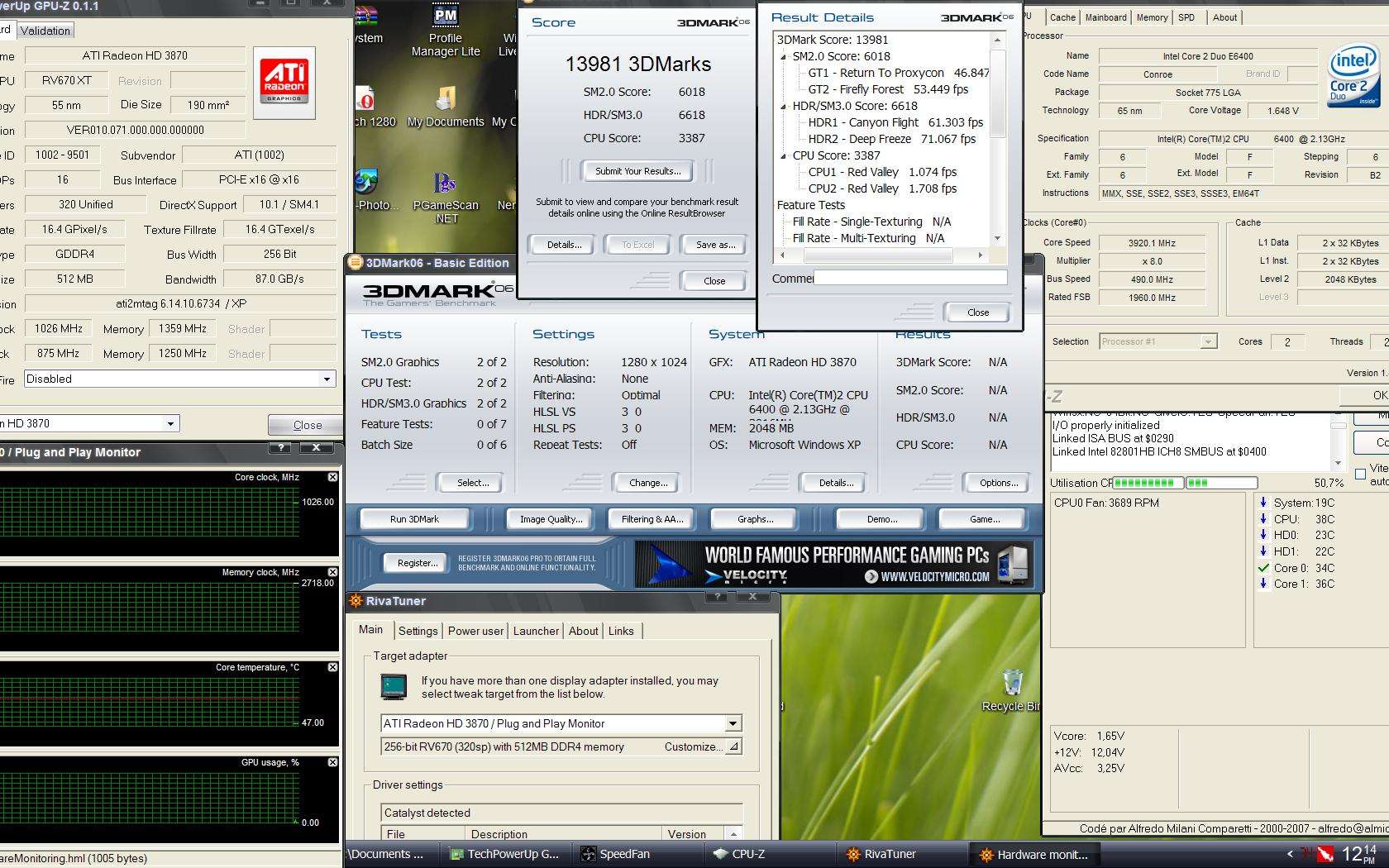1389x868 pixels.
Task: Click the Opera document icon on the desktop
Action: (x=365, y=99)
